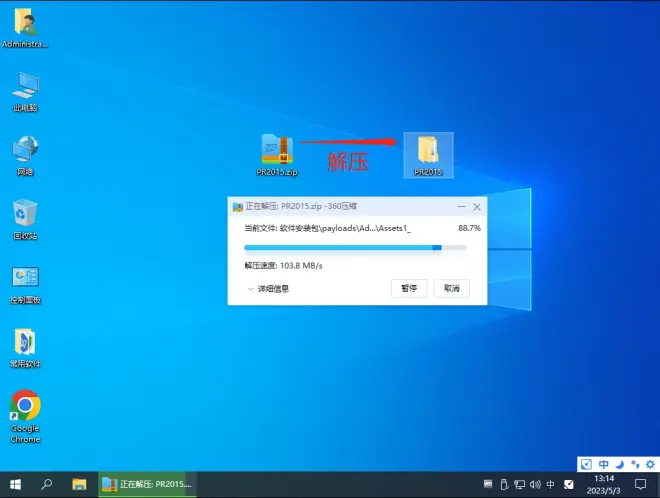Click the volume speaker tray icon

533,484
